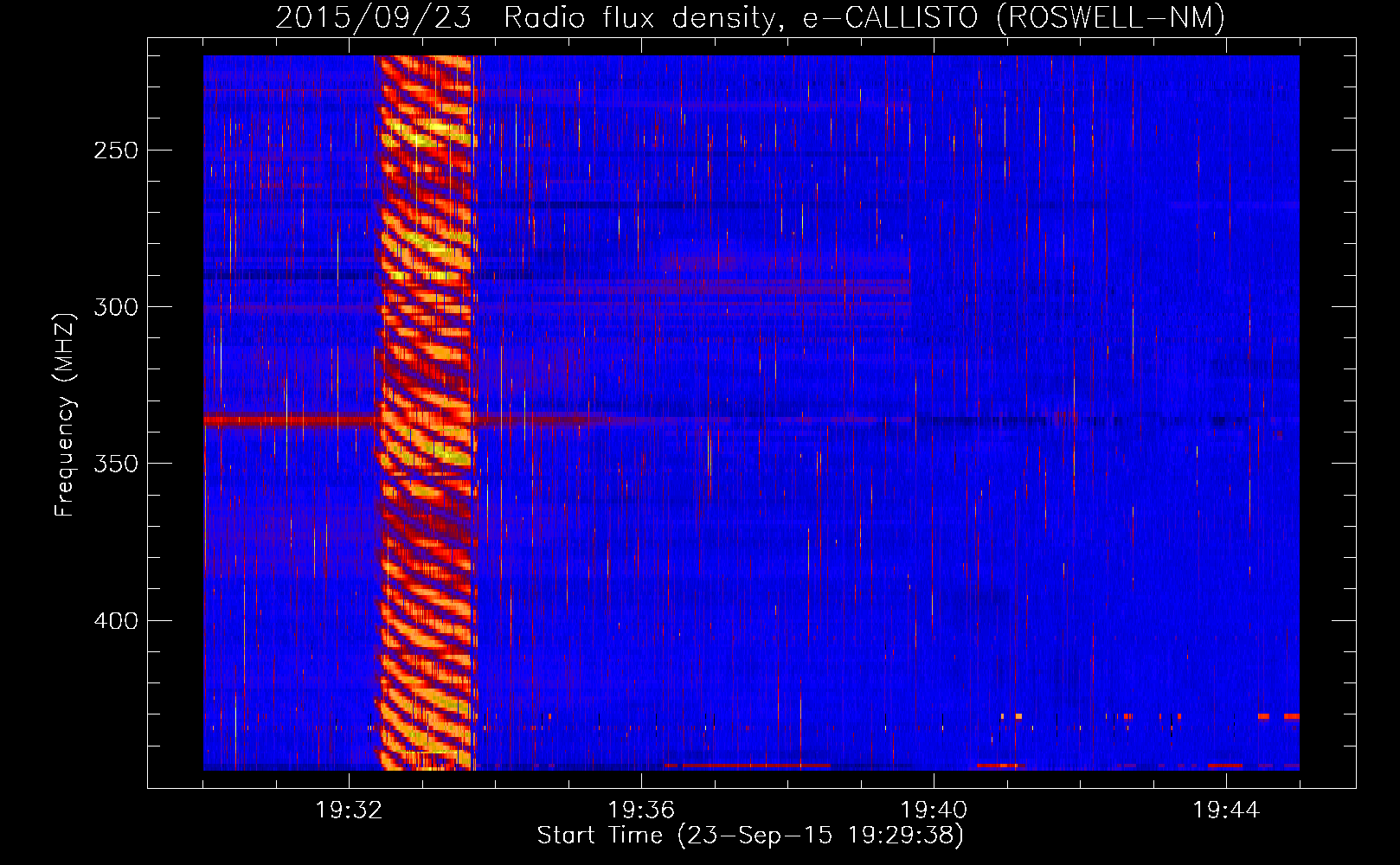Screen dimensions: 1400x865
Task: Click the 400 frequency tick label
Action: click(x=116, y=621)
